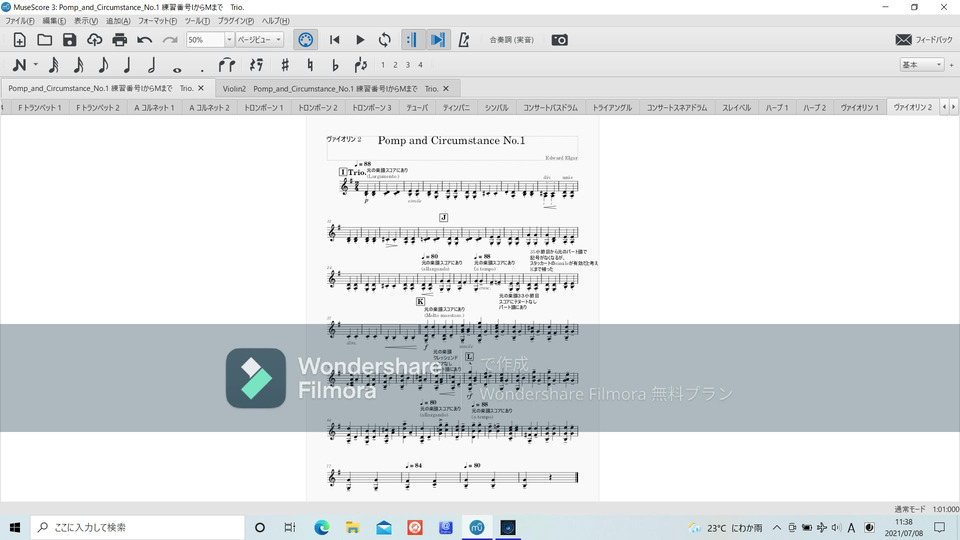Image resolution: width=960 pixels, height=540 pixels.
Task: Open the フォーマット(F) menu
Action: pyautogui.click(x=157, y=21)
